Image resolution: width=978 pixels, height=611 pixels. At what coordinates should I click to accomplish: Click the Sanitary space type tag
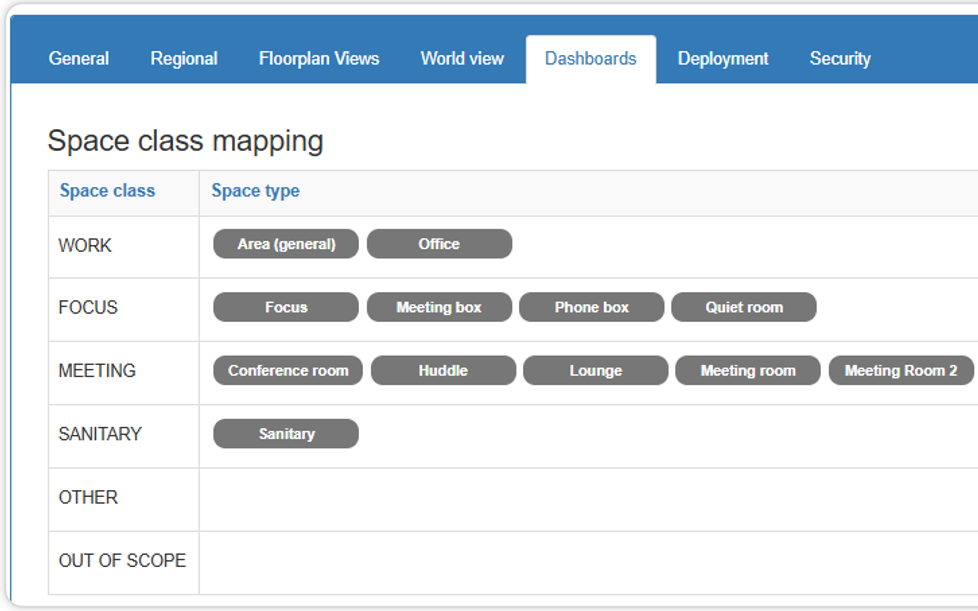[x=286, y=434]
